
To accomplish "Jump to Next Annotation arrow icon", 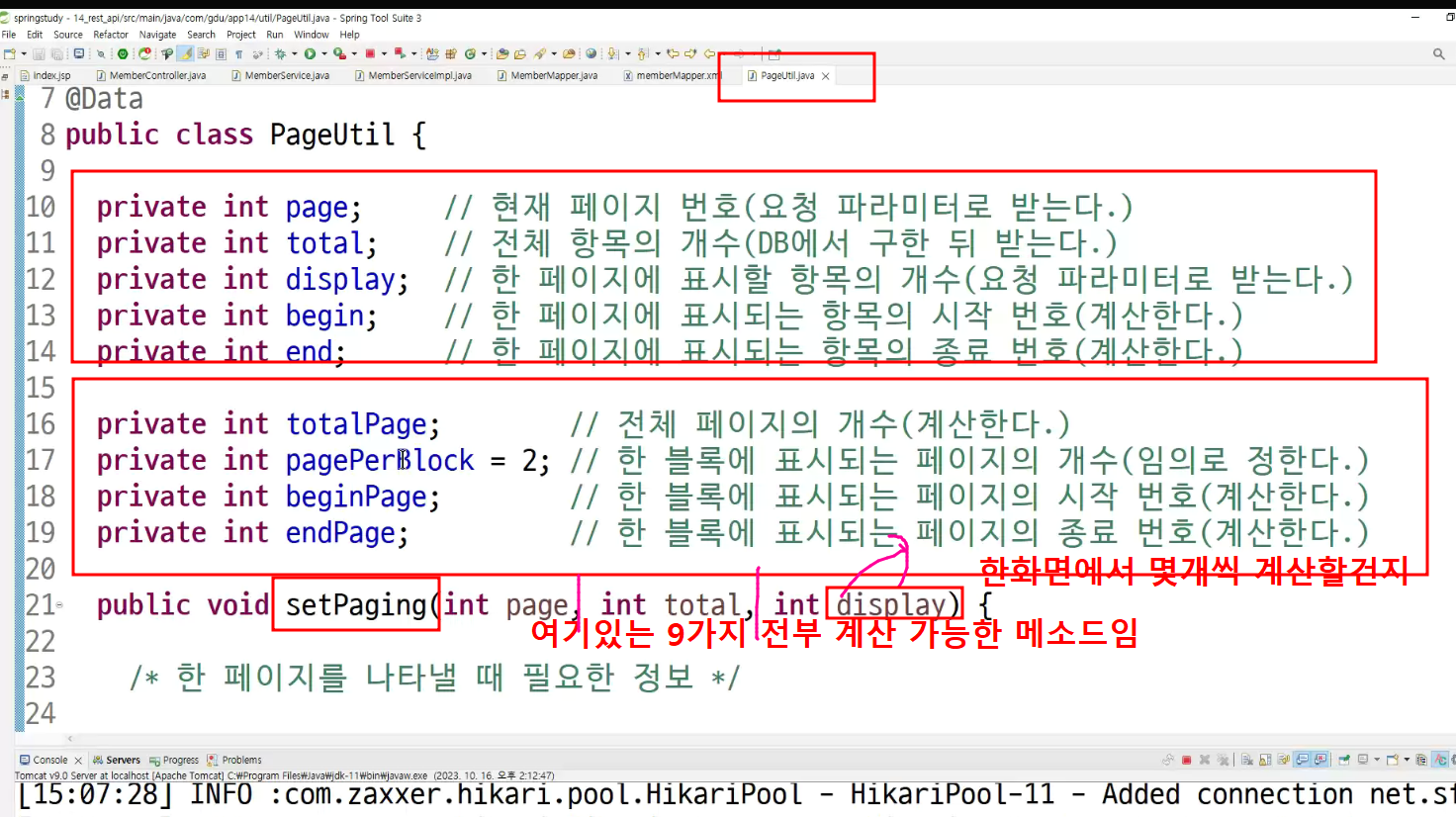I will pyautogui.click(x=612, y=53).
